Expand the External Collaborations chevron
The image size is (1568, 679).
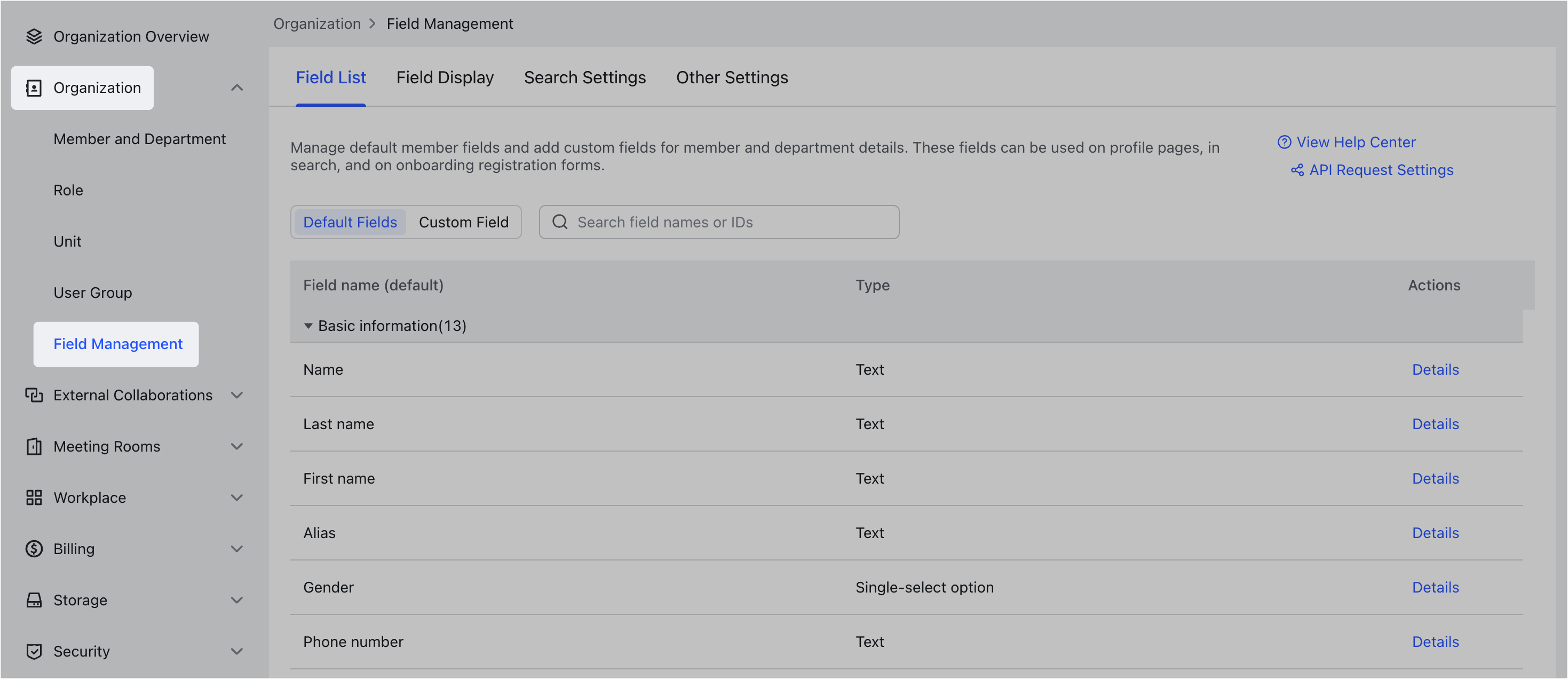[x=237, y=395]
